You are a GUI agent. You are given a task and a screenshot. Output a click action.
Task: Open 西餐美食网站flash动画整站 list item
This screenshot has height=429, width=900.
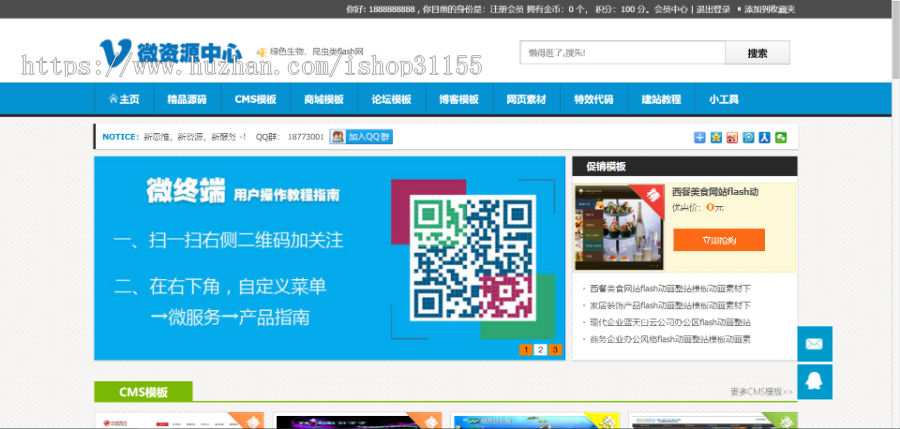670,288
